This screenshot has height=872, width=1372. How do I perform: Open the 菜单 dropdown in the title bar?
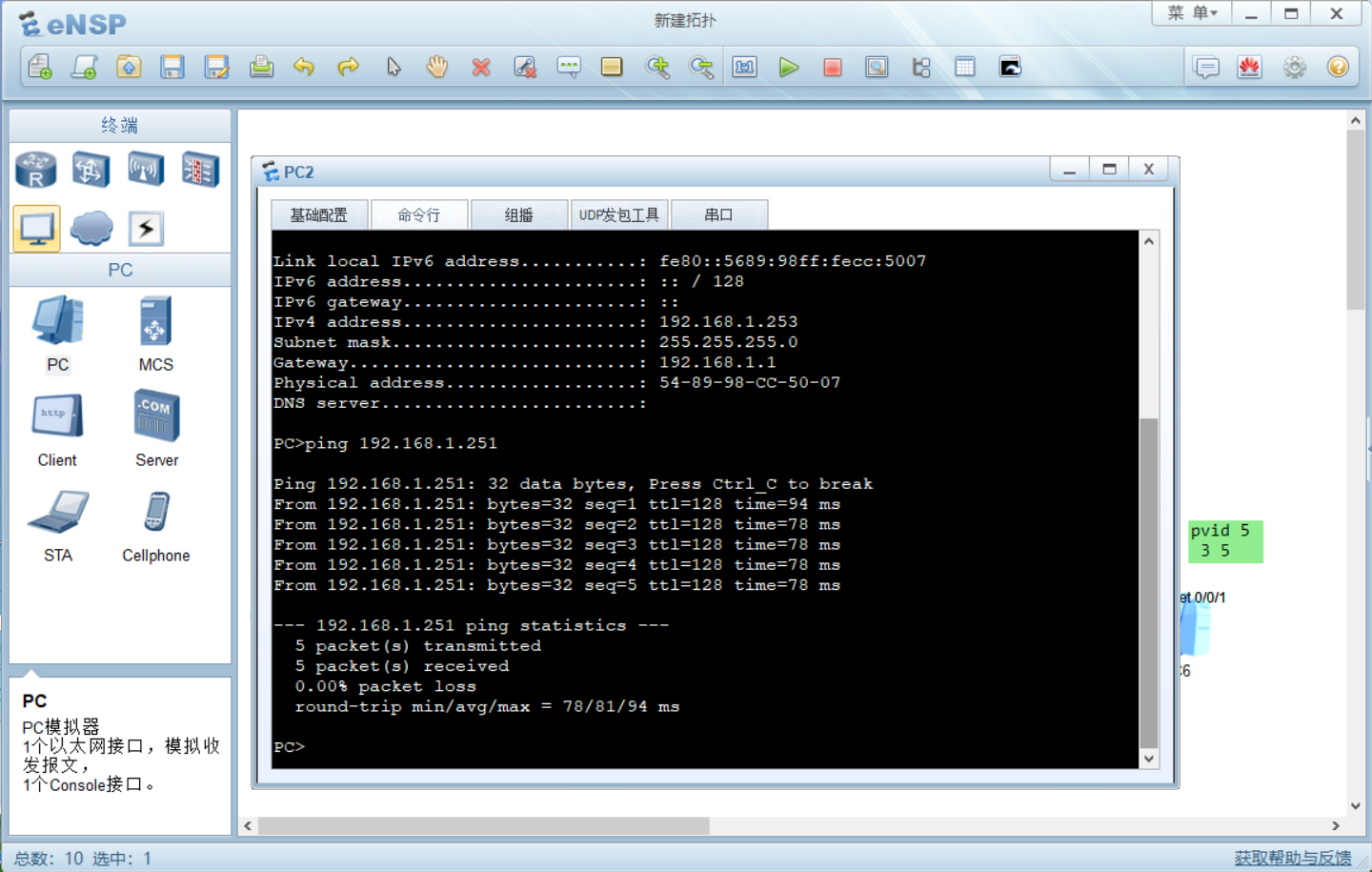1190,13
